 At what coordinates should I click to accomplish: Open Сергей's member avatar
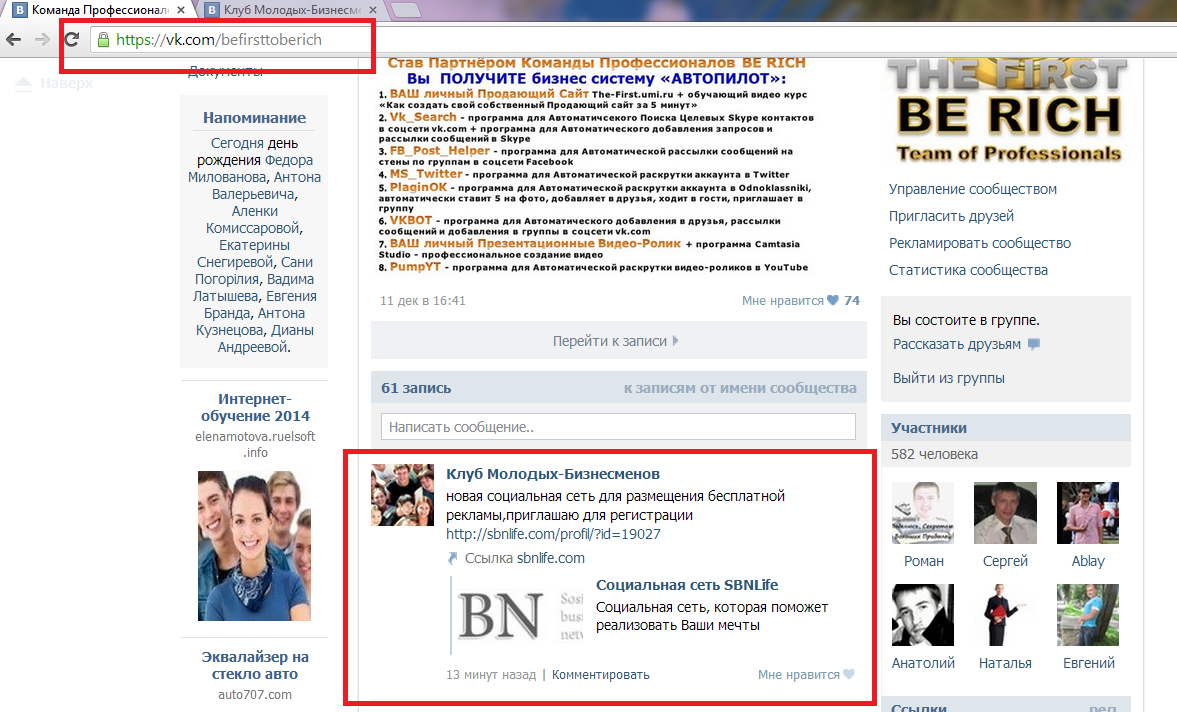point(1005,512)
